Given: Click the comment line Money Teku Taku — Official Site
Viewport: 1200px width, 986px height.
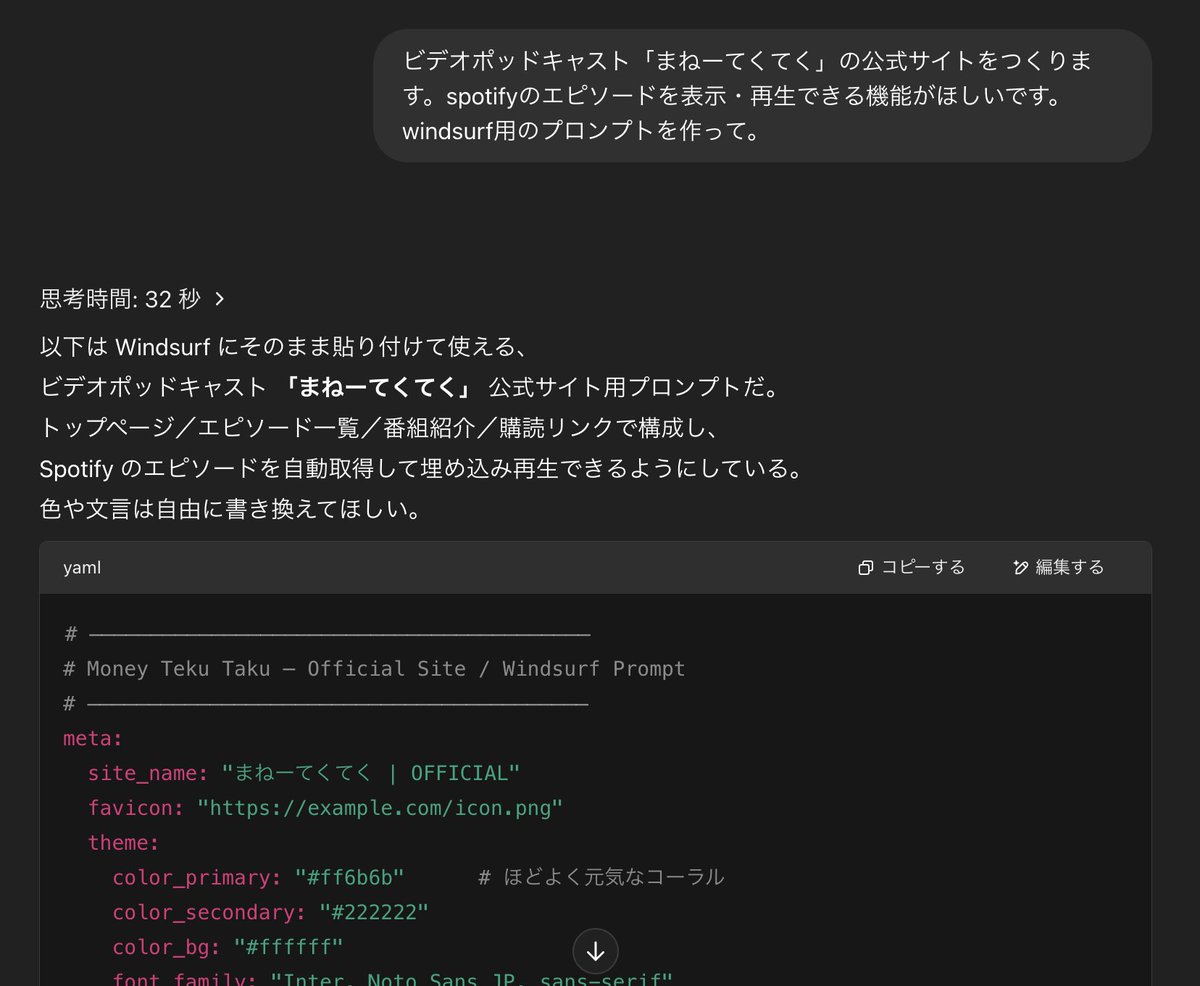Looking at the screenshot, I should 375,668.
